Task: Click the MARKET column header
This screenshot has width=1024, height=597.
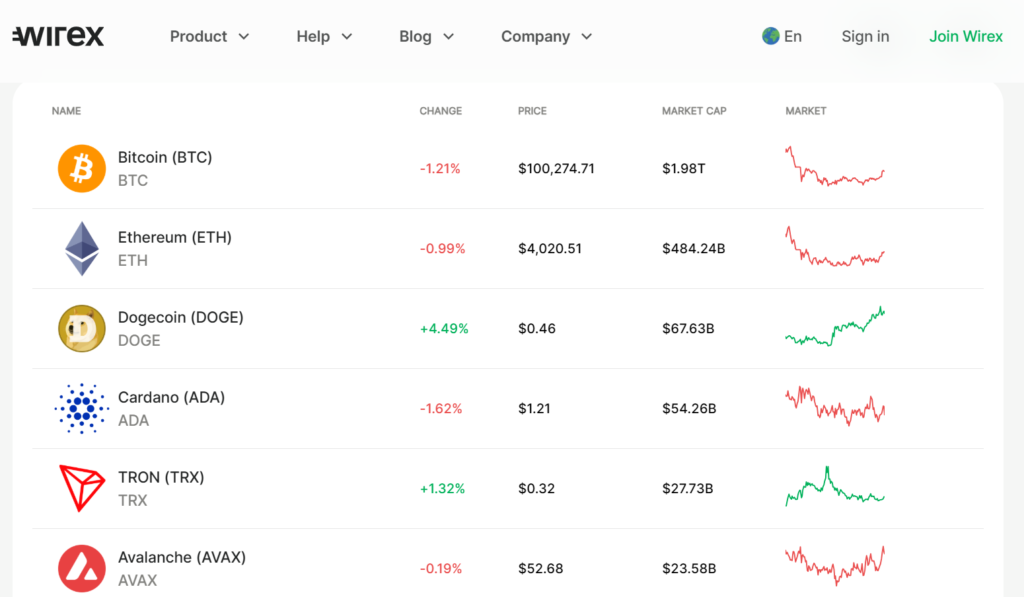Action: 806,111
